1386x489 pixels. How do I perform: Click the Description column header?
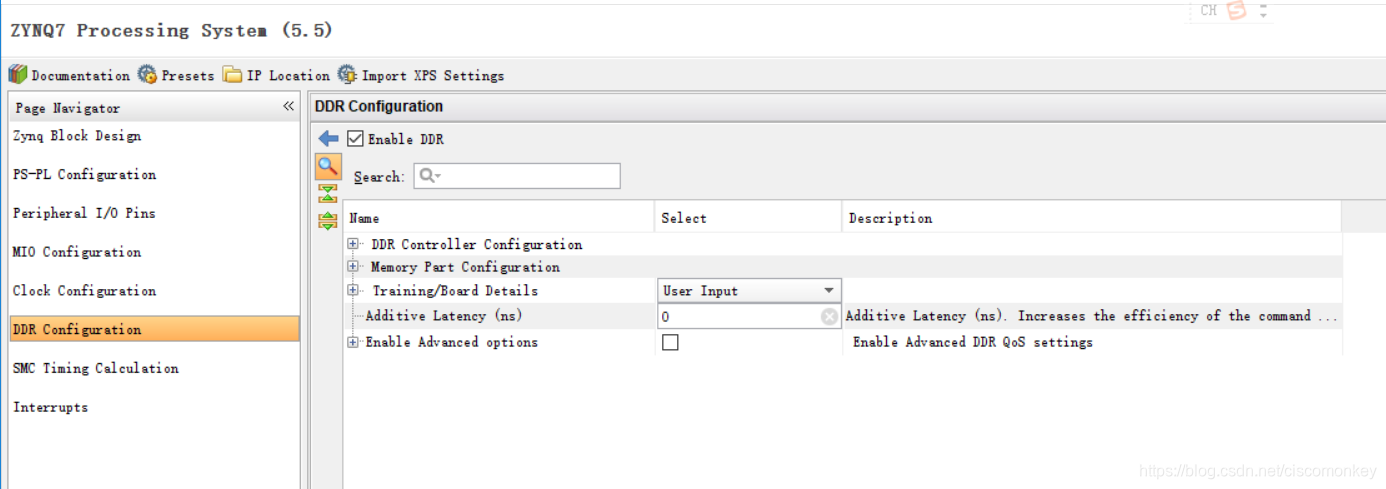pyautogui.click(x=890, y=218)
